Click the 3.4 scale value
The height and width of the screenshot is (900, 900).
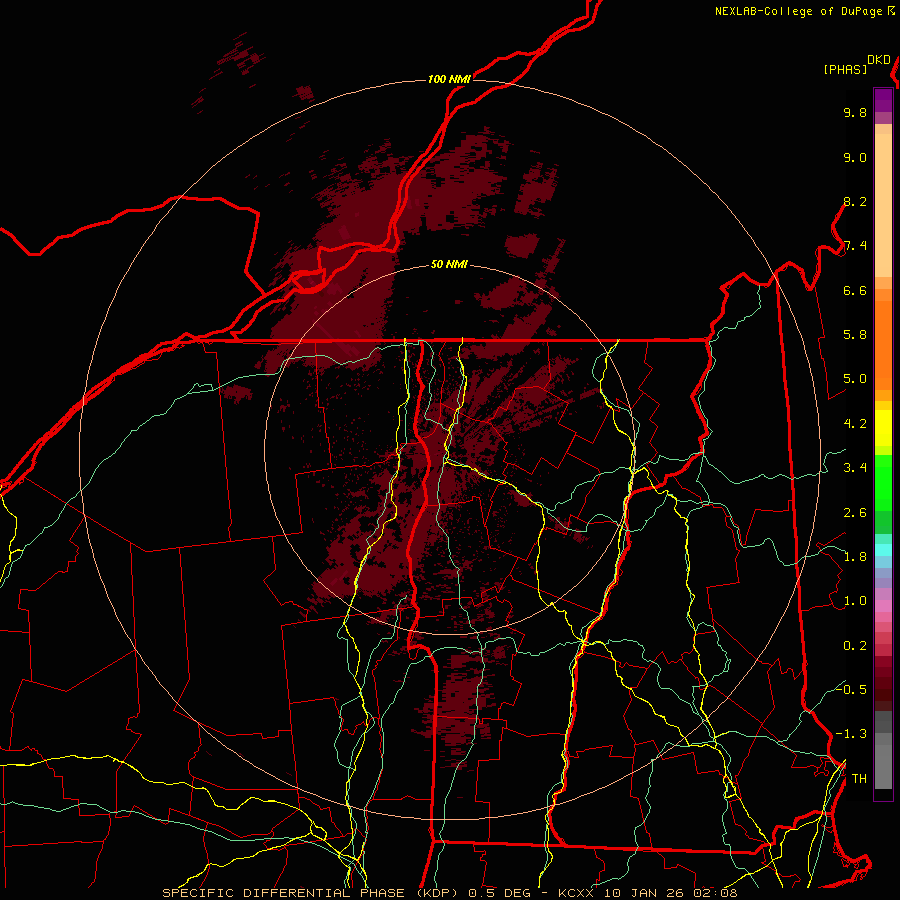855,468
